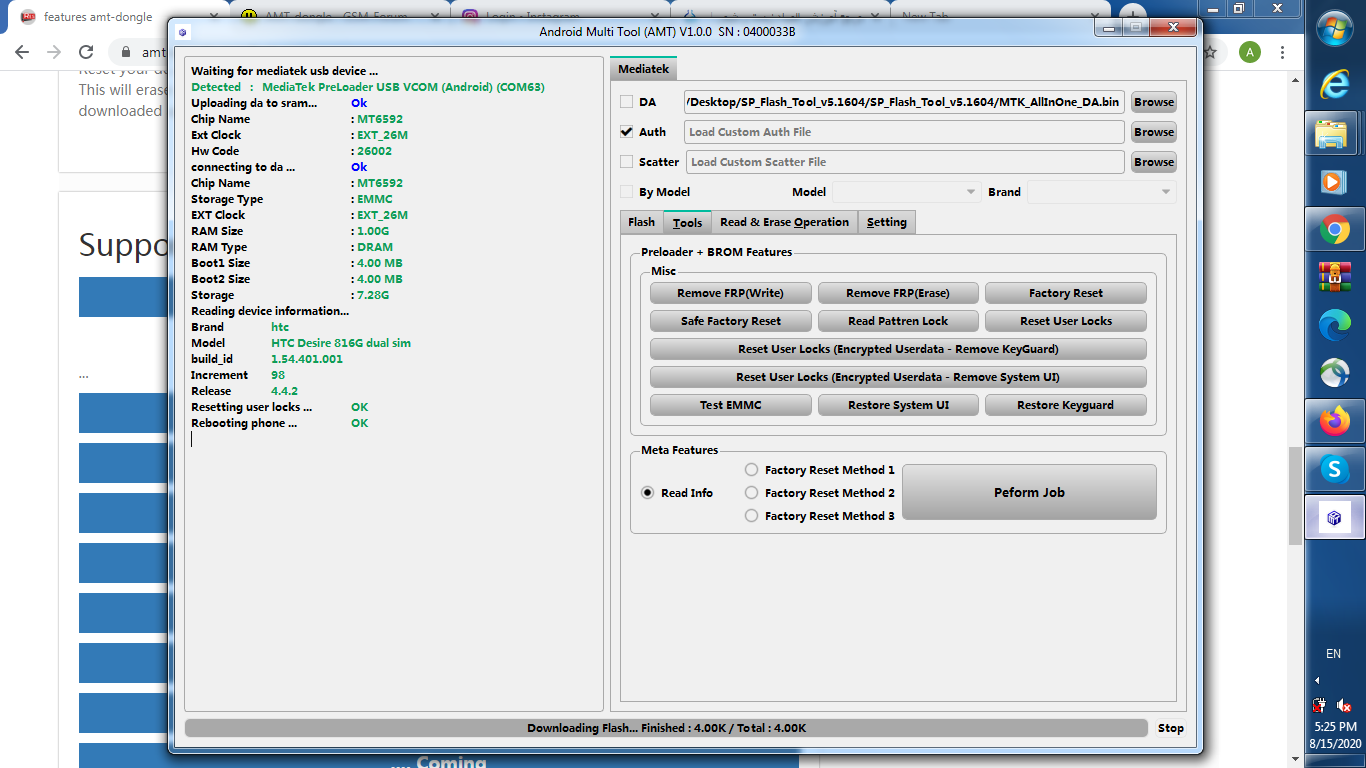Enable the DA checkbox
The image size is (1366, 768).
(x=626, y=102)
